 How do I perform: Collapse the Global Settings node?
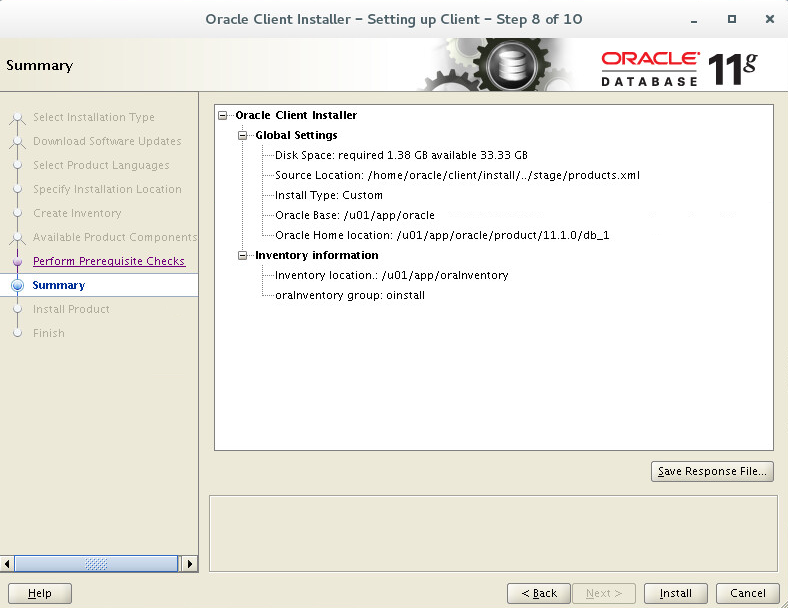pyautogui.click(x=243, y=135)
